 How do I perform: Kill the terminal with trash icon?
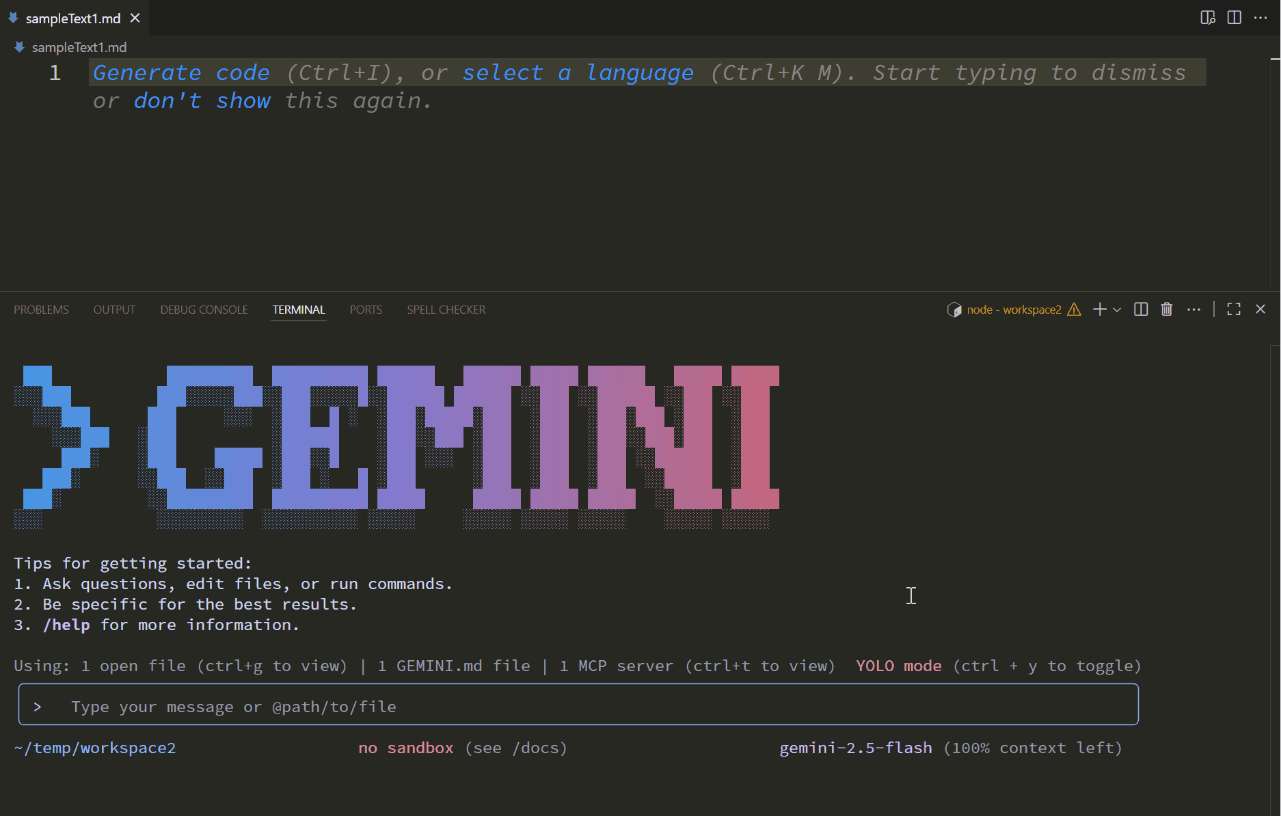(1166, 310)
